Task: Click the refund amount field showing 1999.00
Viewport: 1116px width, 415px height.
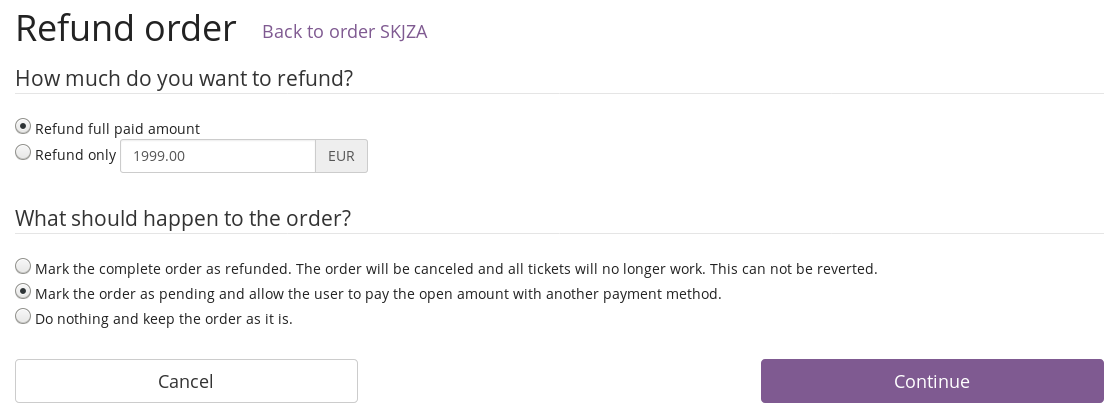Action: [218, 156]
